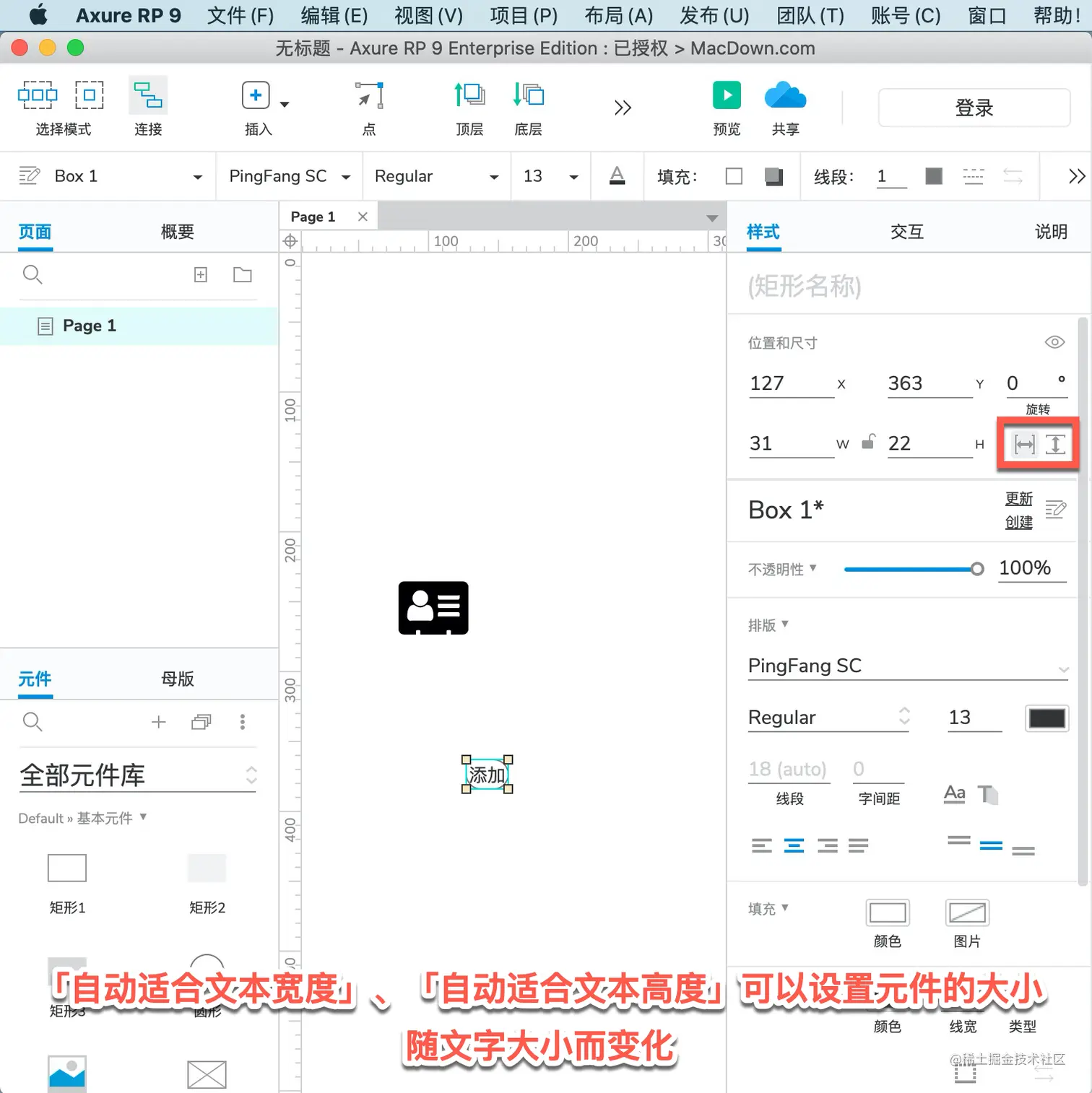The width and height of the screenshot is (1092, 1093).
Task: Add a widget library plus icon
Action: click(159, 721)
